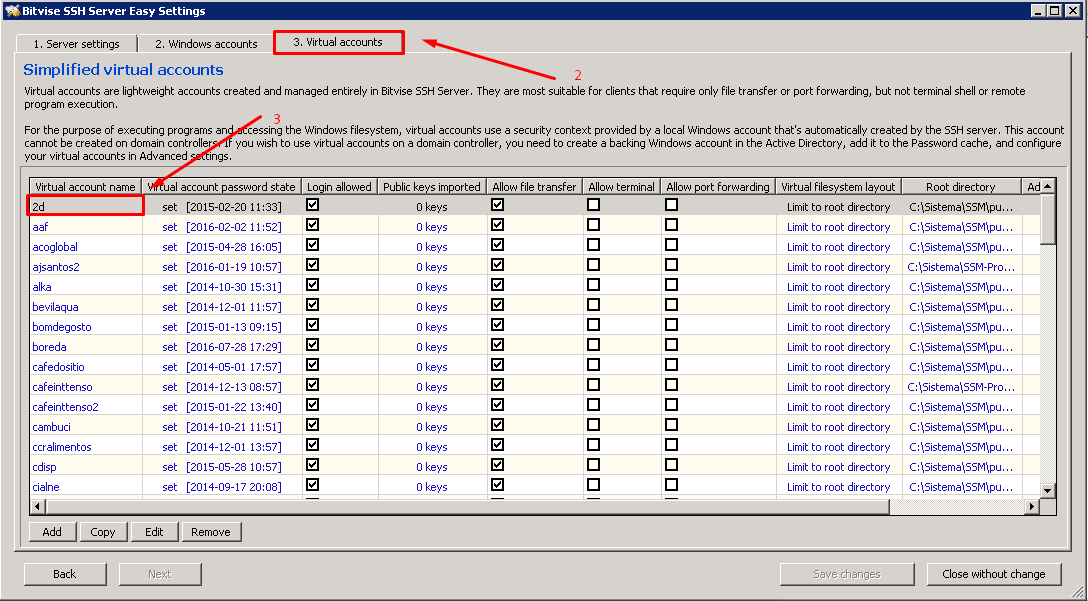Image resolution: width=1088 pixels, height=601 pixels.
Task: Toggle Allow file transfer for cialne
Action: tap(498, 486)
